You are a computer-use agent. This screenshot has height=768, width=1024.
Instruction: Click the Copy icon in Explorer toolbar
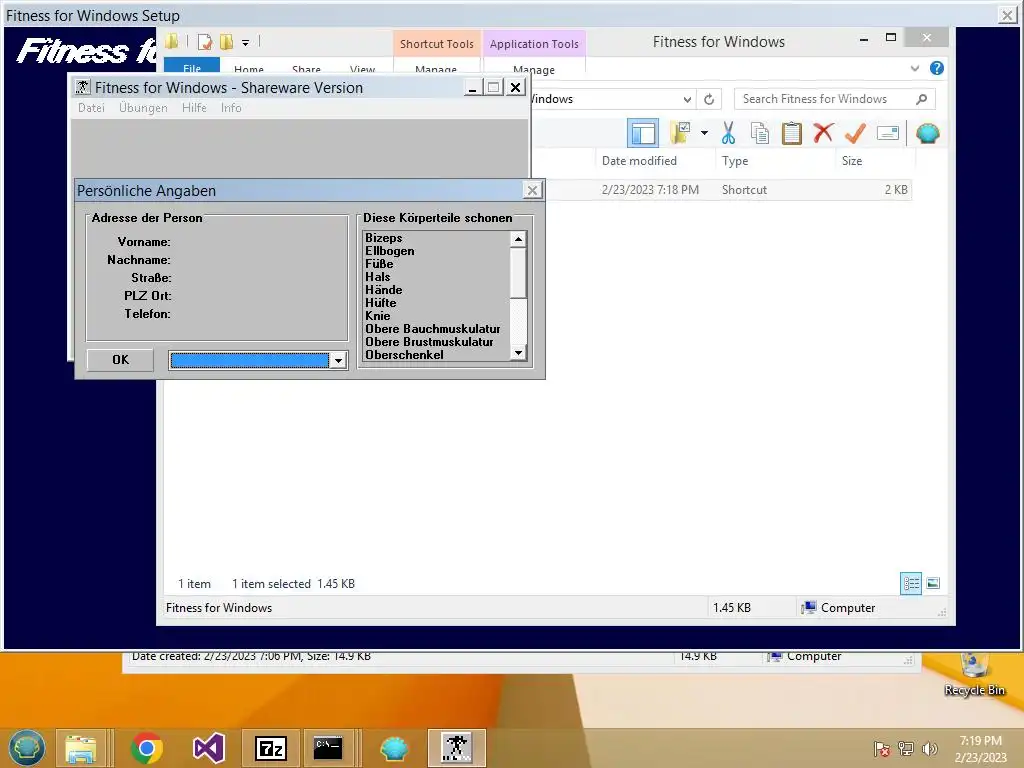coord(760,133)
